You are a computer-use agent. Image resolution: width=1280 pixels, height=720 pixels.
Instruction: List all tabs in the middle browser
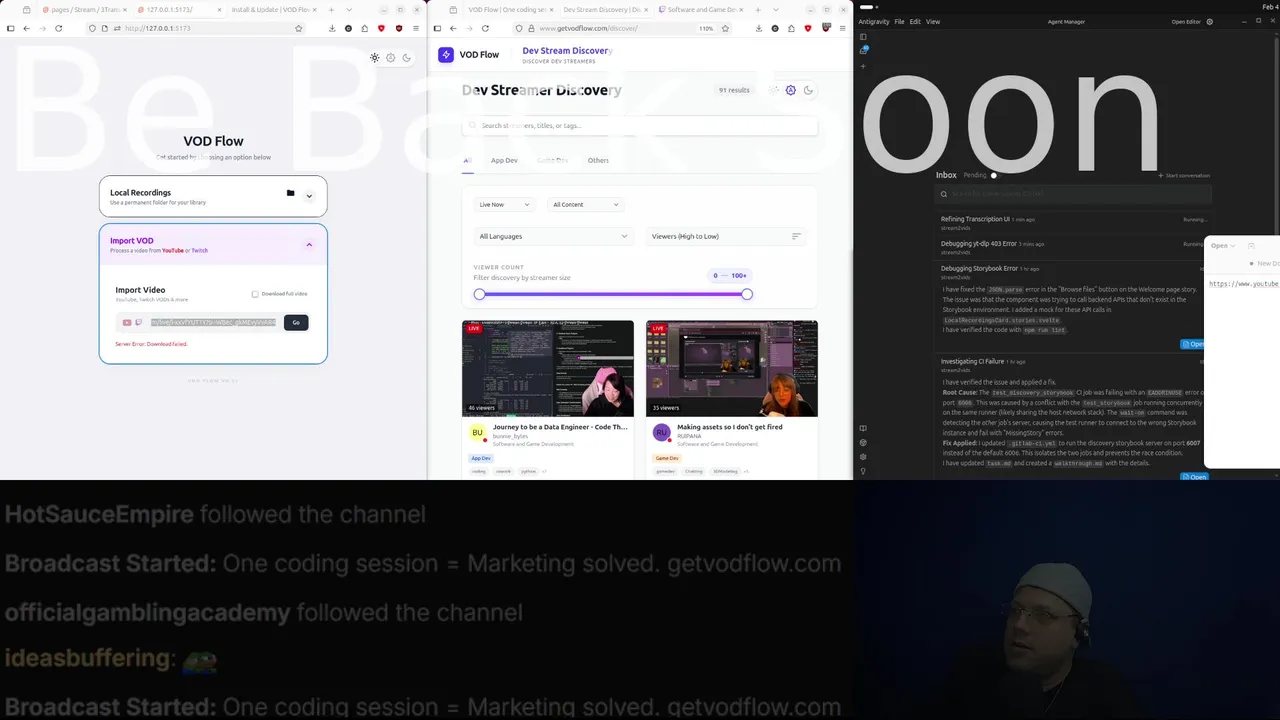[776, 9]
